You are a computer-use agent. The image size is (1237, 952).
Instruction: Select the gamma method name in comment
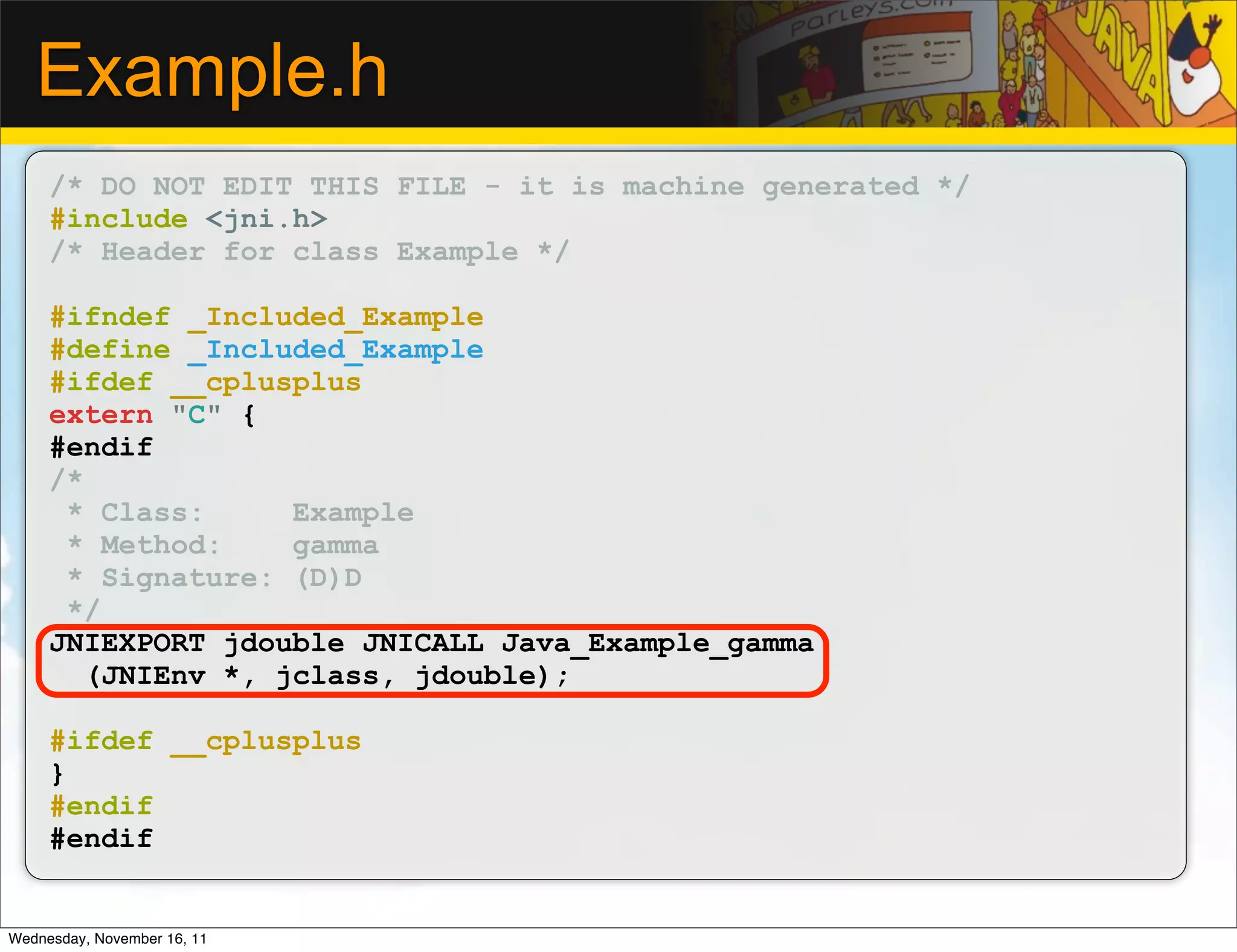tap(336, 547)
